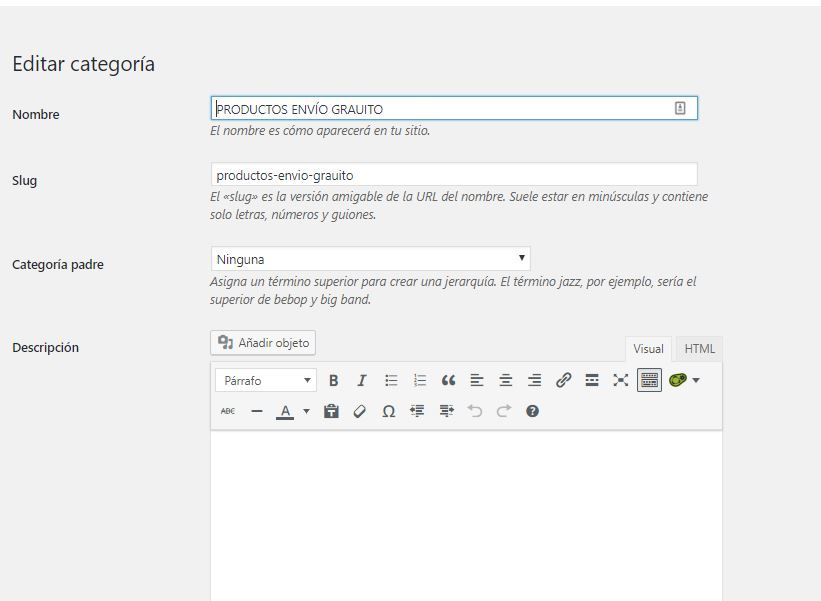Click the autofill icon inside Nombre field
Screen dimensions: 821x601
click(680, 108)
